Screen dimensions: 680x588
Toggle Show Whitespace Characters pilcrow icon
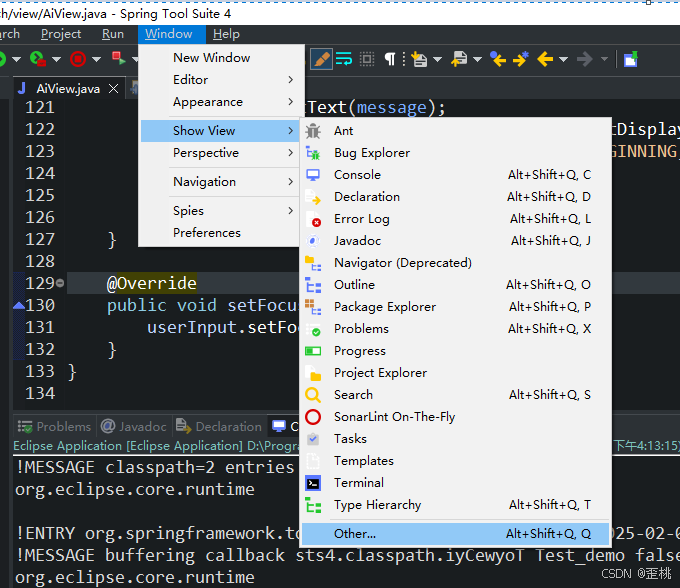click(x=390, y=59)
